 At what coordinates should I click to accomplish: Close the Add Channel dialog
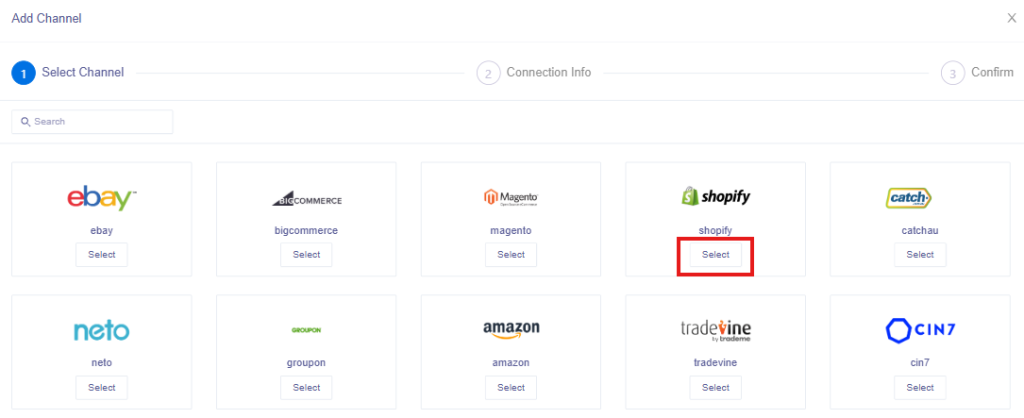1011,18
